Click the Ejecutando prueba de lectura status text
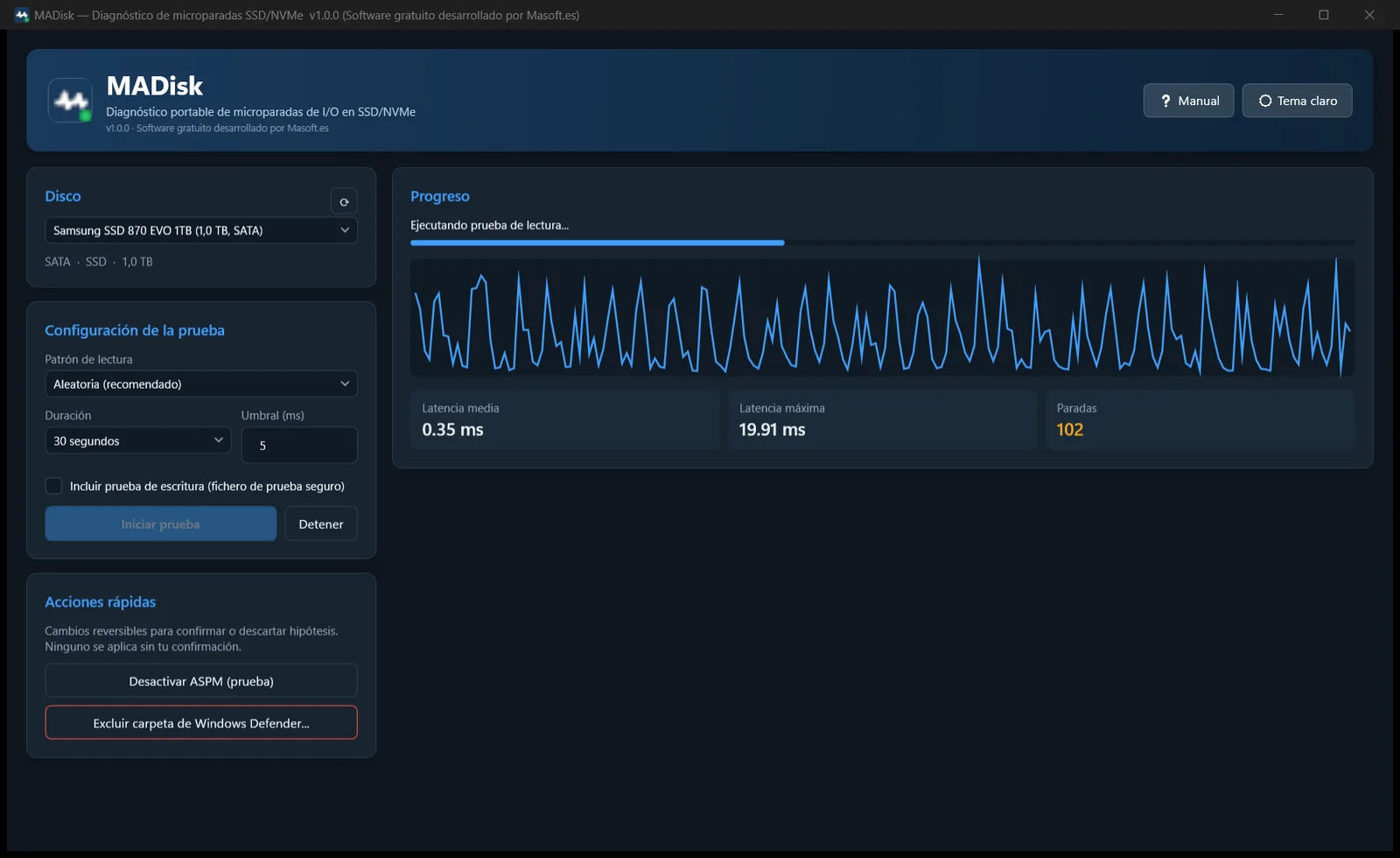 pos(489,225)
